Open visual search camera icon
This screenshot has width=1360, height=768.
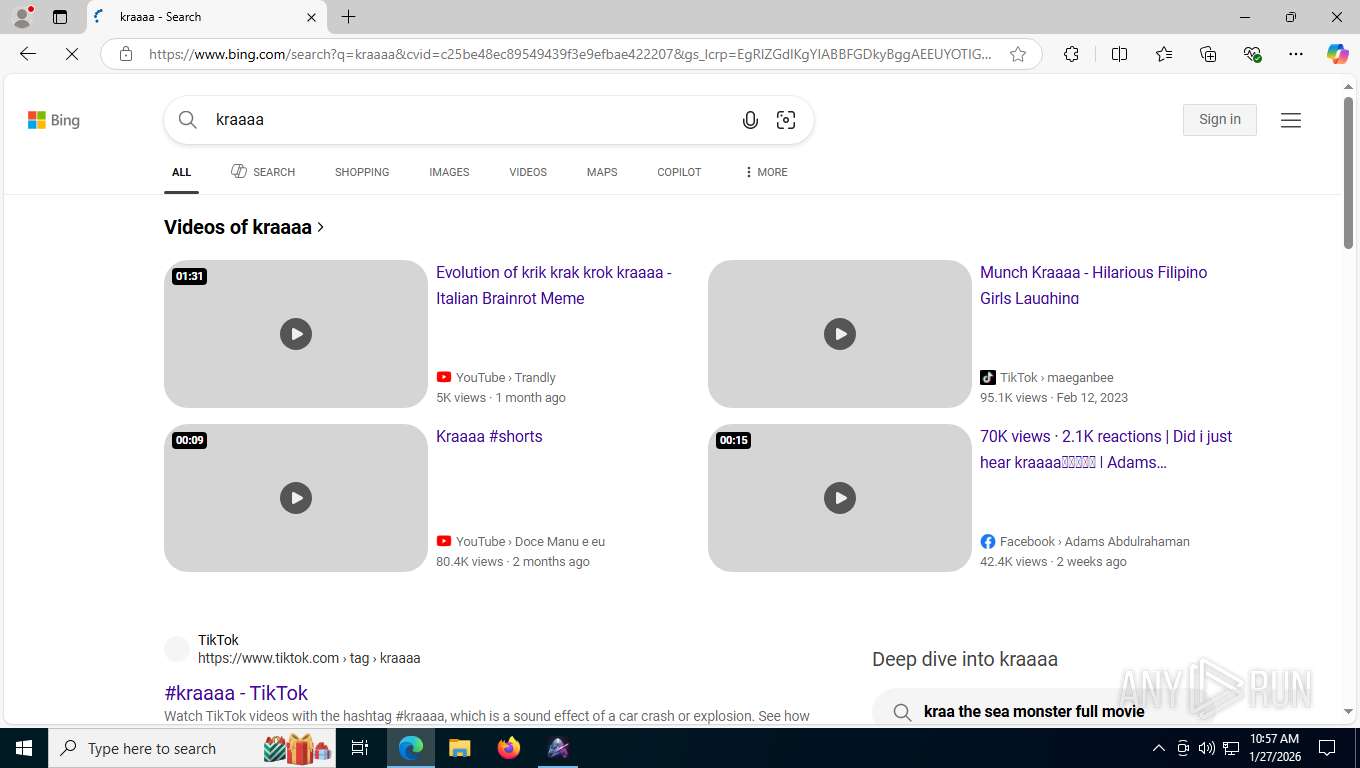[786, 120]
